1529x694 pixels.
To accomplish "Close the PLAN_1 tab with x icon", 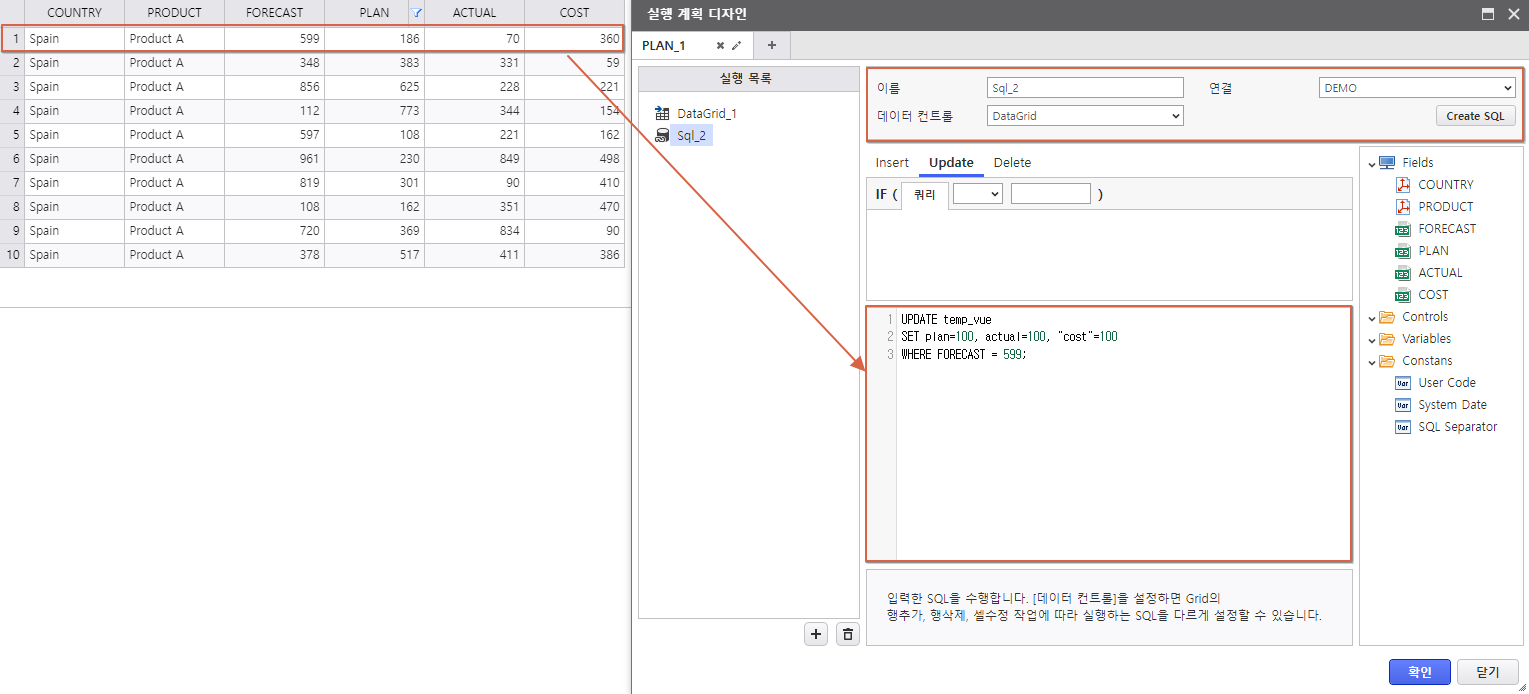I will click(x=720, y=46).
